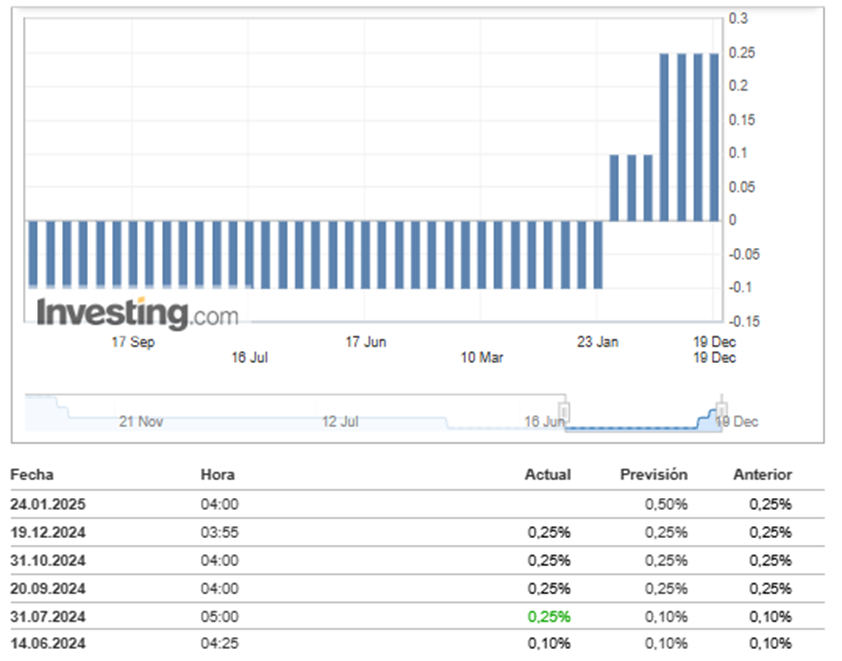This screenshot has height=661, width=842.
Task: Click the date 31.10.2024
Action: click(x=48, y=561)
